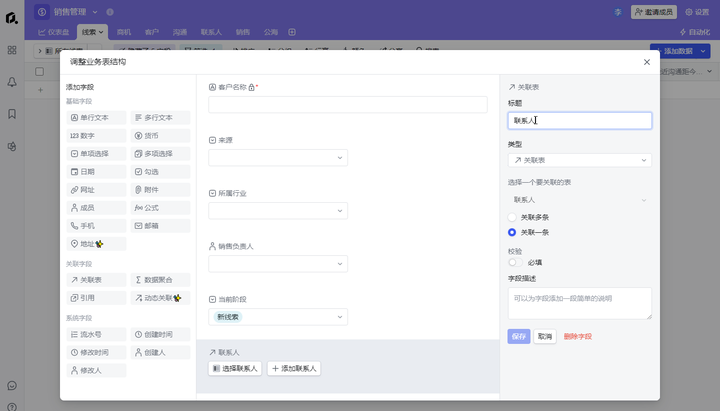This screenshot has width=720, height=411.
Task: Add a 数字 field type
Action: [x=96, y=135]
